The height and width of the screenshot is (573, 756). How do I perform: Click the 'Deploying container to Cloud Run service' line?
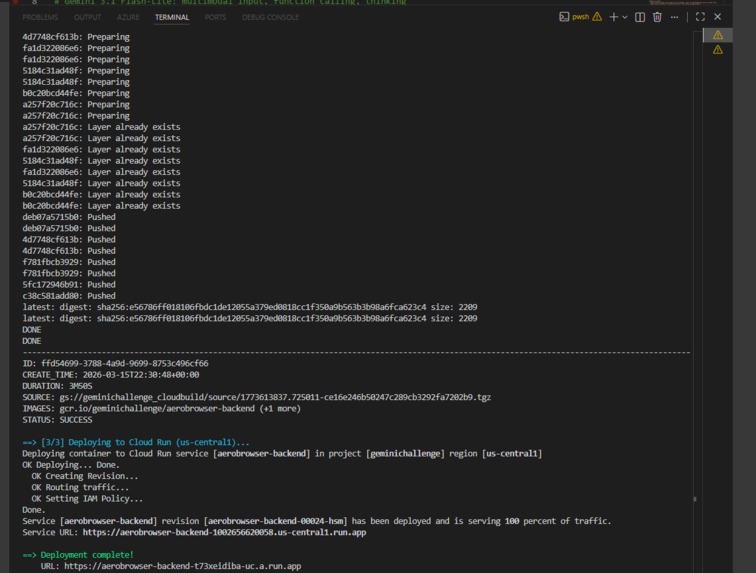click(x=282, y=454)
